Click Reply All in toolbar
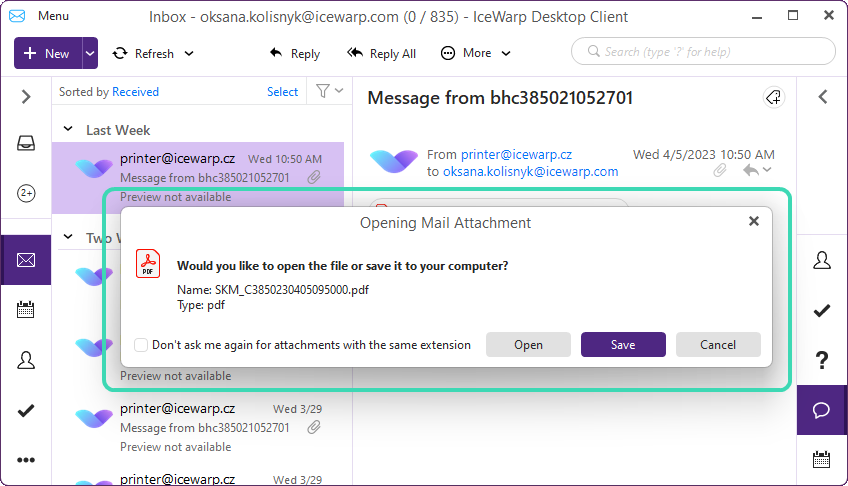Screen dimensions: 848x486 click(x=381, y=54)
